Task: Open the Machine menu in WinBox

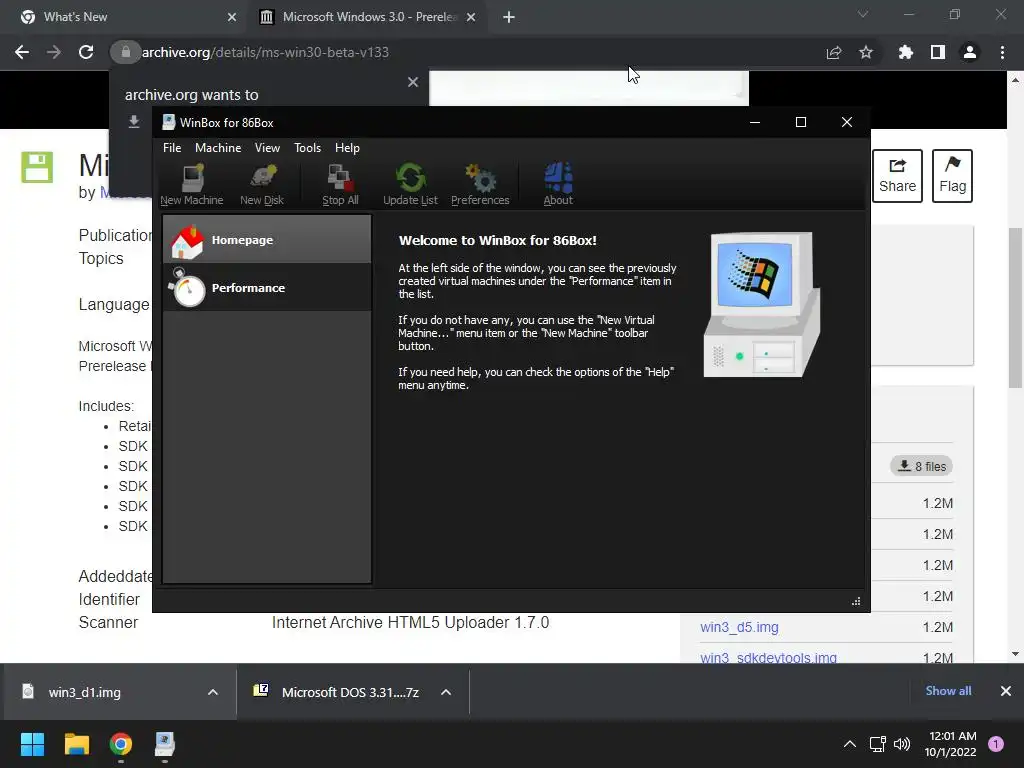Action: coord(218,148)
